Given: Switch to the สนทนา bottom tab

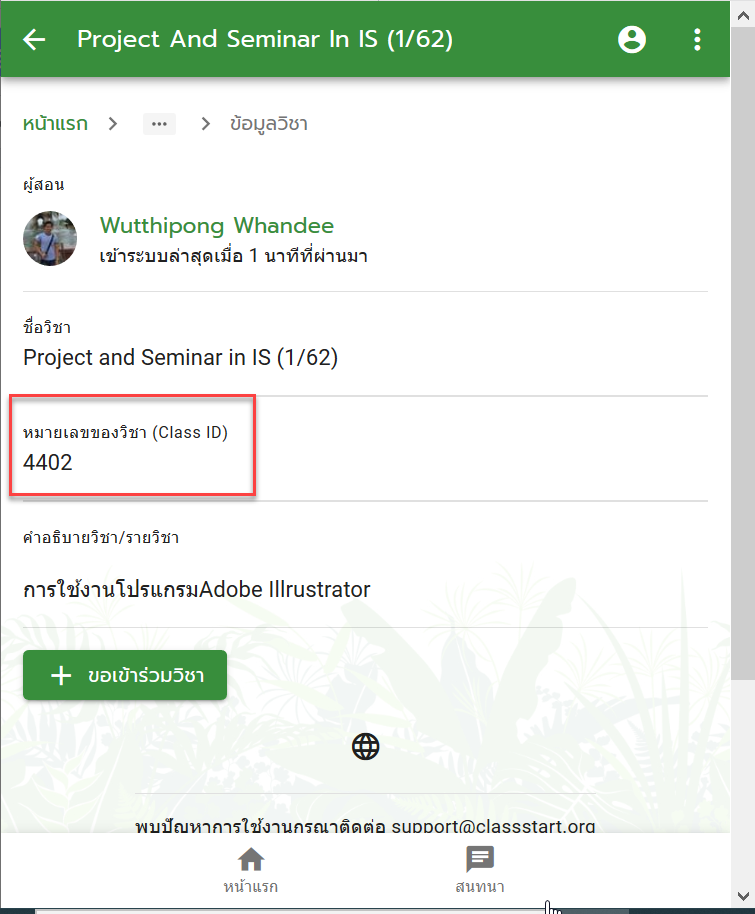Looking at the screenshot, I should click(x=480, y=870).
